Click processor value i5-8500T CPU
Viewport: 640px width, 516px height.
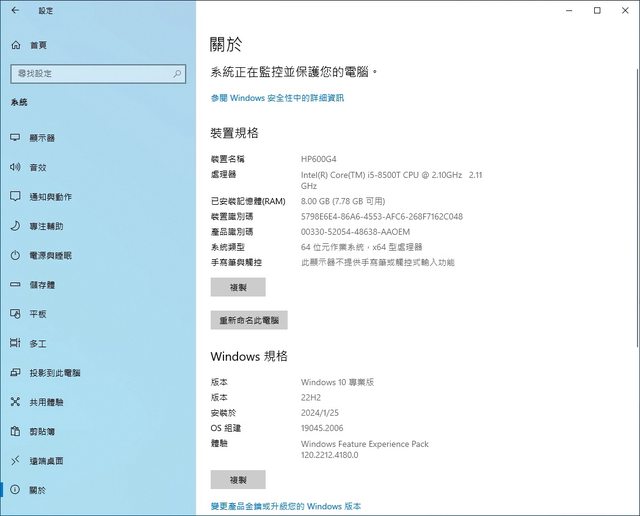[391, 180]
